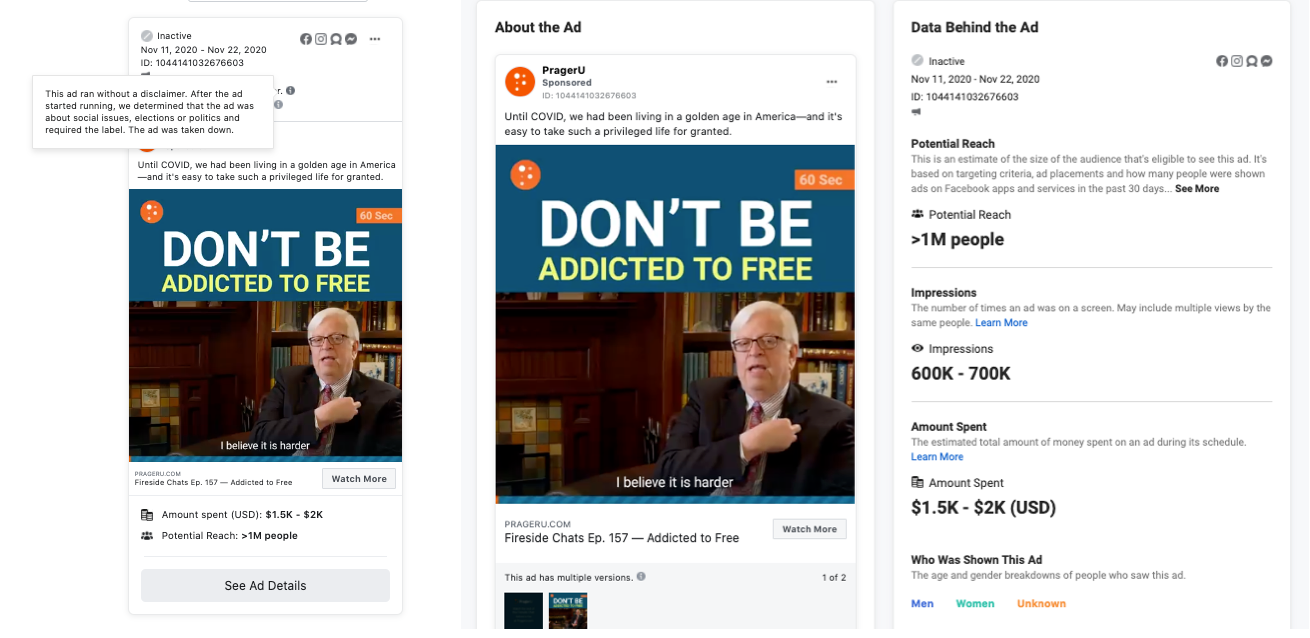This screenshot has width=1310, height=638.
Task: Toggle the Unknown legend in the audience breakdown
Action: pos(1041,604)
